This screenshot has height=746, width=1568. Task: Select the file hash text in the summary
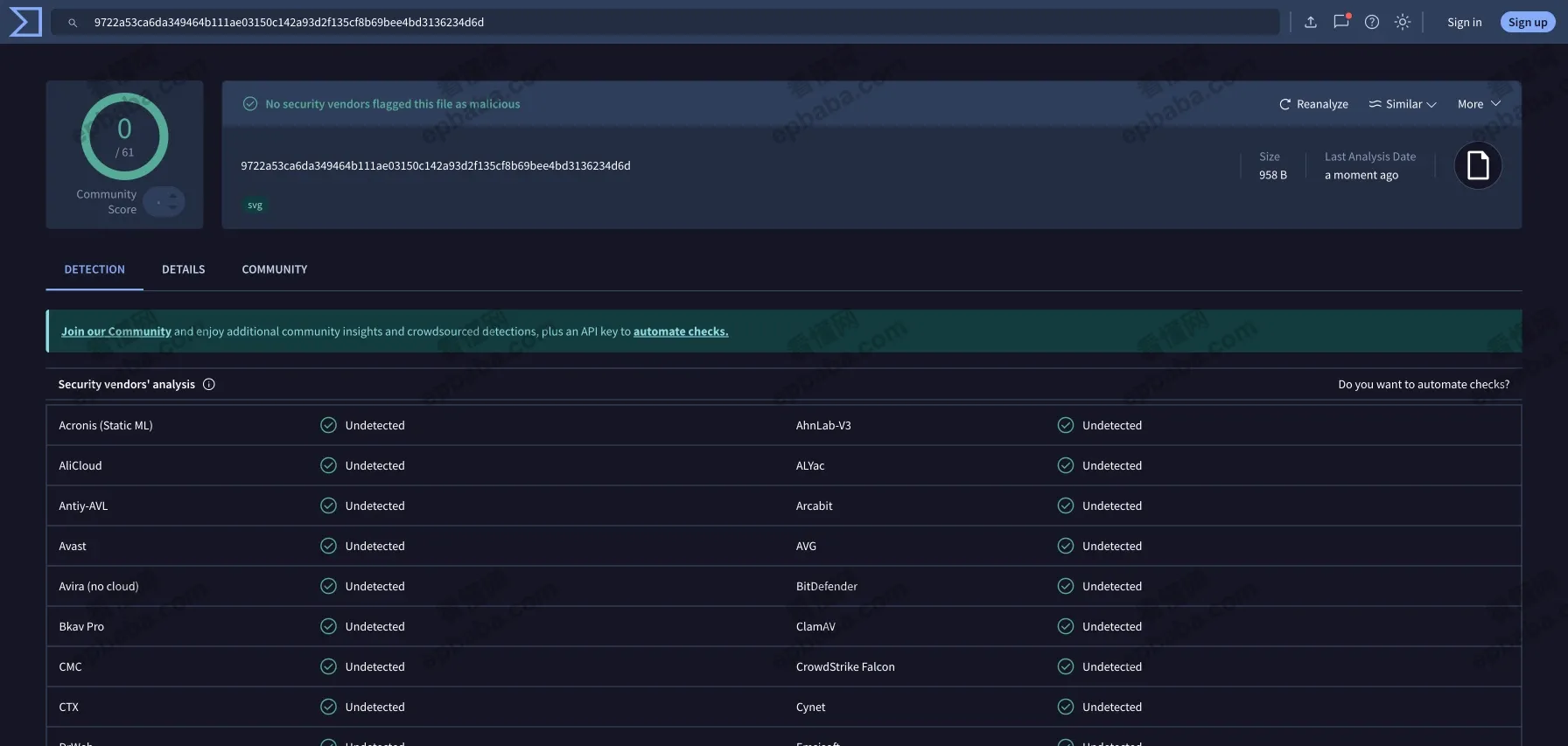coord(436,165)
